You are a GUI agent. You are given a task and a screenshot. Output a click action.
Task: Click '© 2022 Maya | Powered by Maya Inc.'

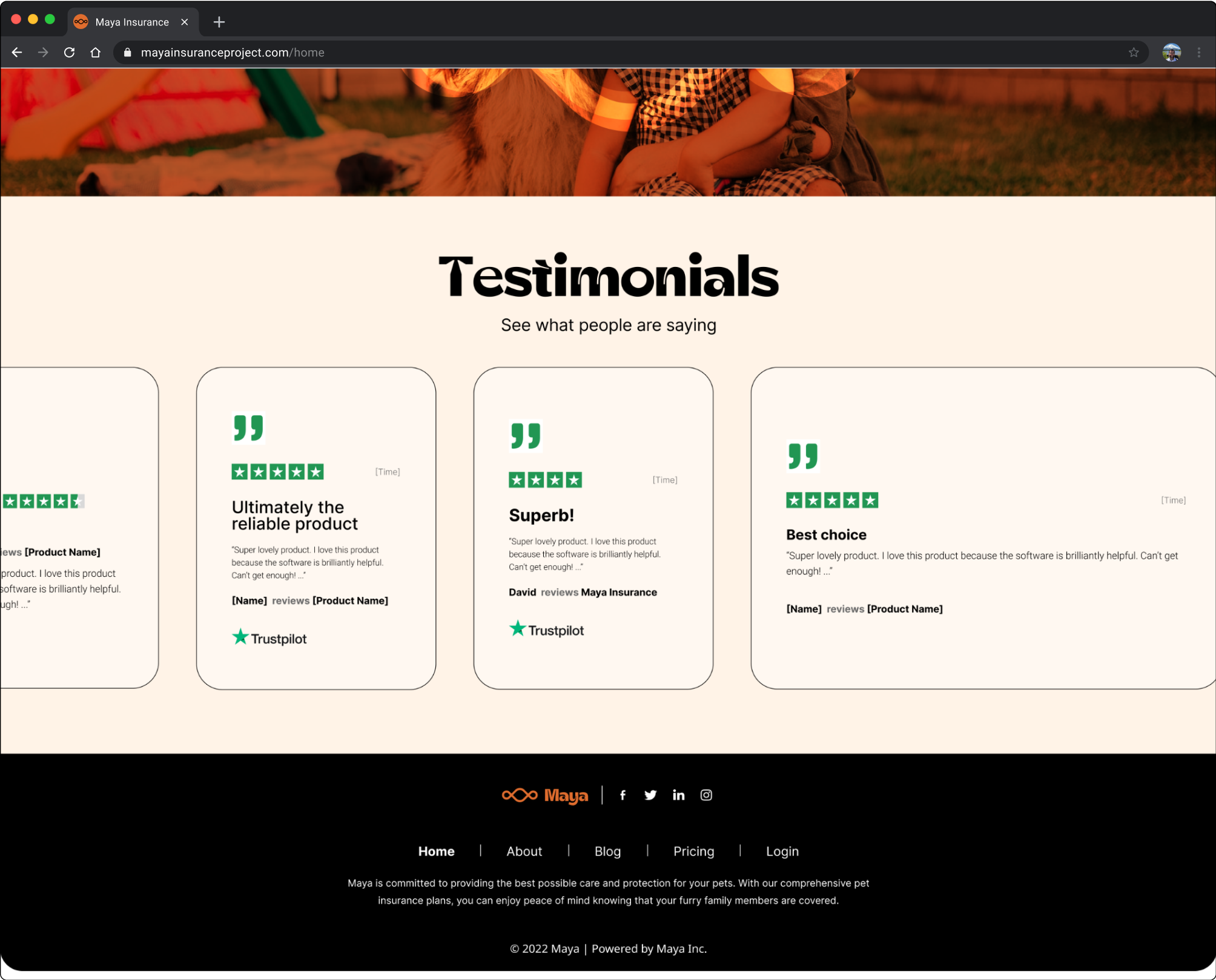(608, 949)
